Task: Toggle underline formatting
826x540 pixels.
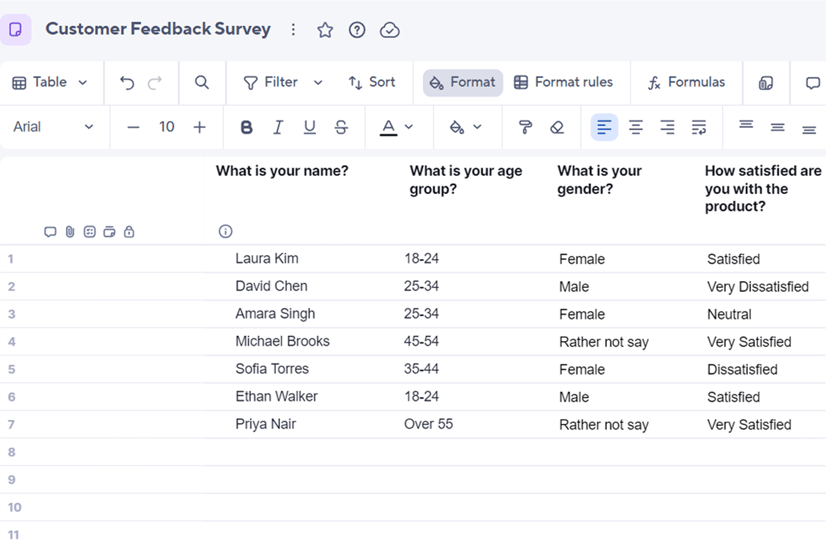Action: [x=310, y=127]
